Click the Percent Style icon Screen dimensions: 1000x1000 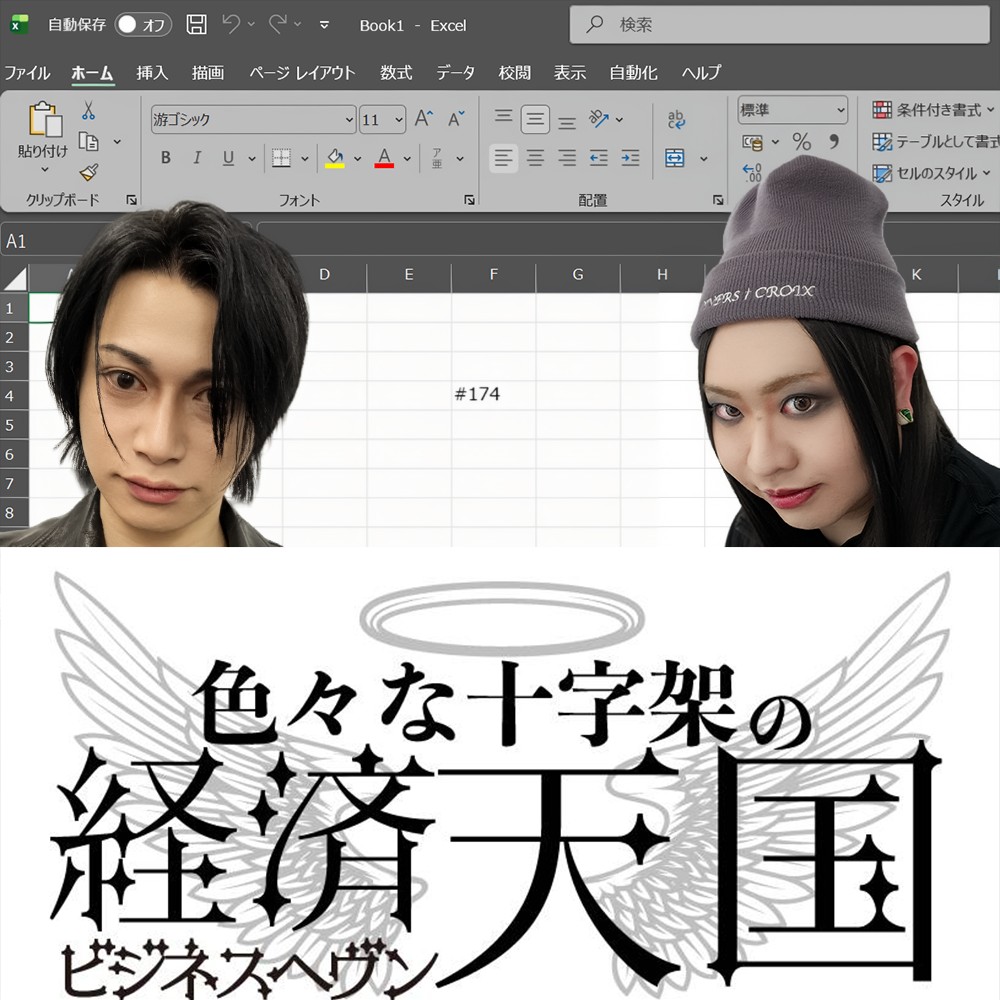click(x=801, y=141)
